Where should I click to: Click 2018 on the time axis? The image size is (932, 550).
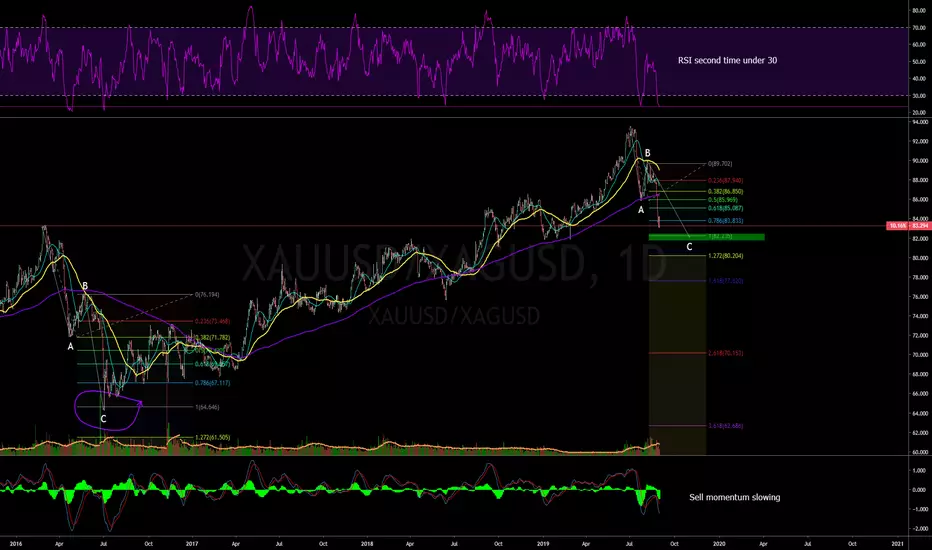[367, 543]
